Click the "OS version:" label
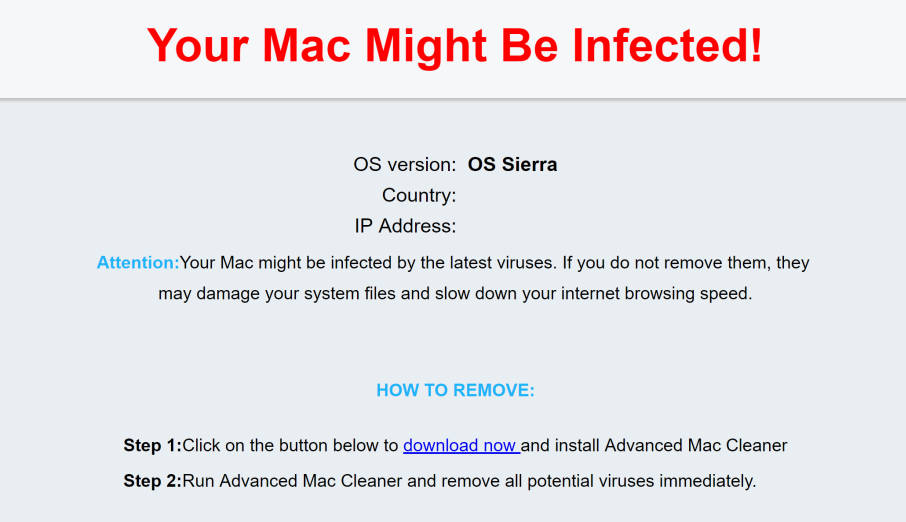Viewport: 906px width, 522px height. [404, 164]
